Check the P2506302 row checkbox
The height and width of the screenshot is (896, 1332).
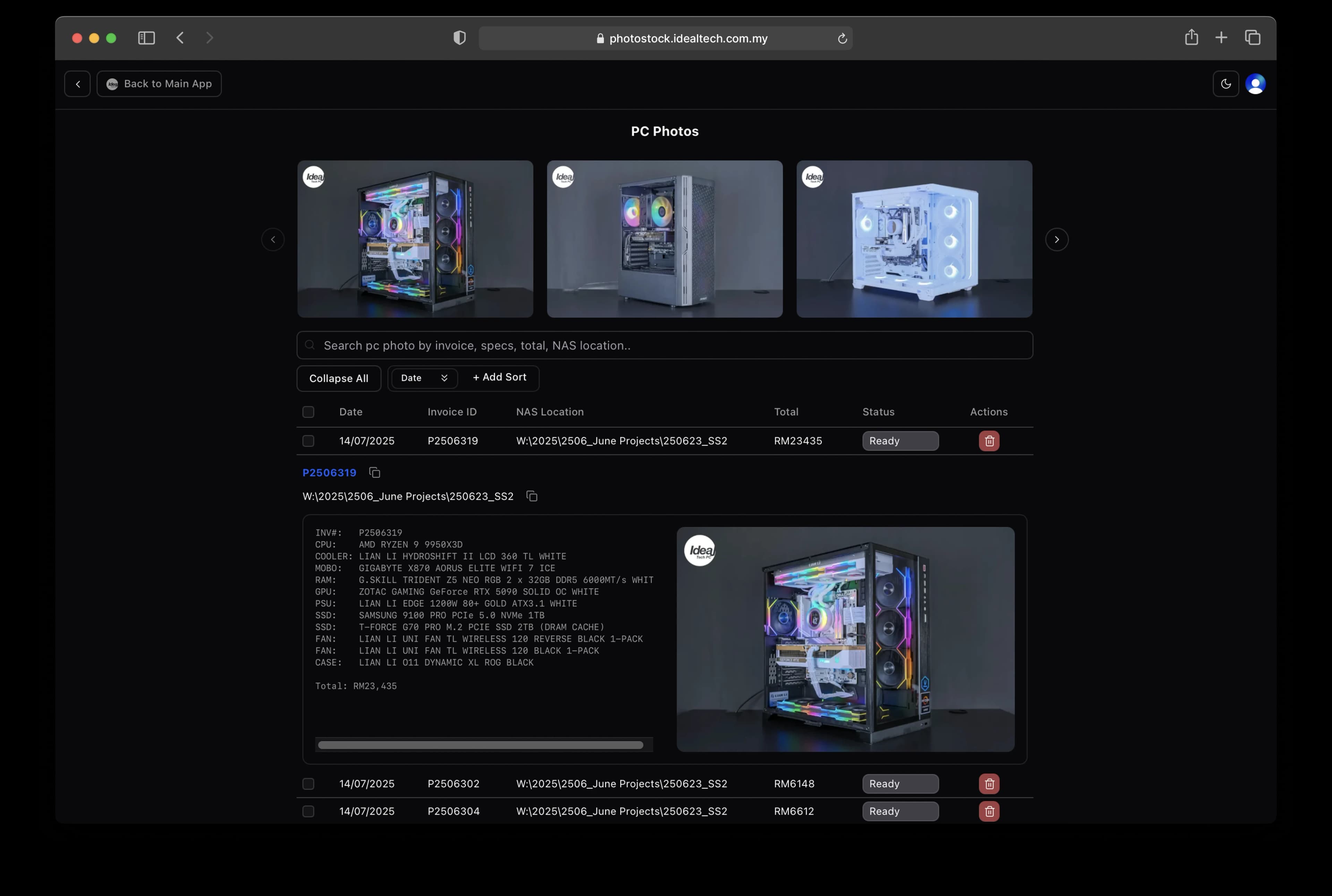coord(308,784)
